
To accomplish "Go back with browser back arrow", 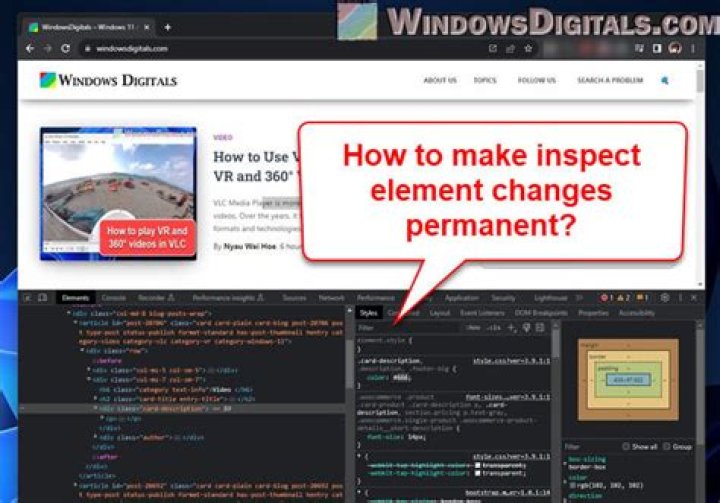I will pos(30,48).
